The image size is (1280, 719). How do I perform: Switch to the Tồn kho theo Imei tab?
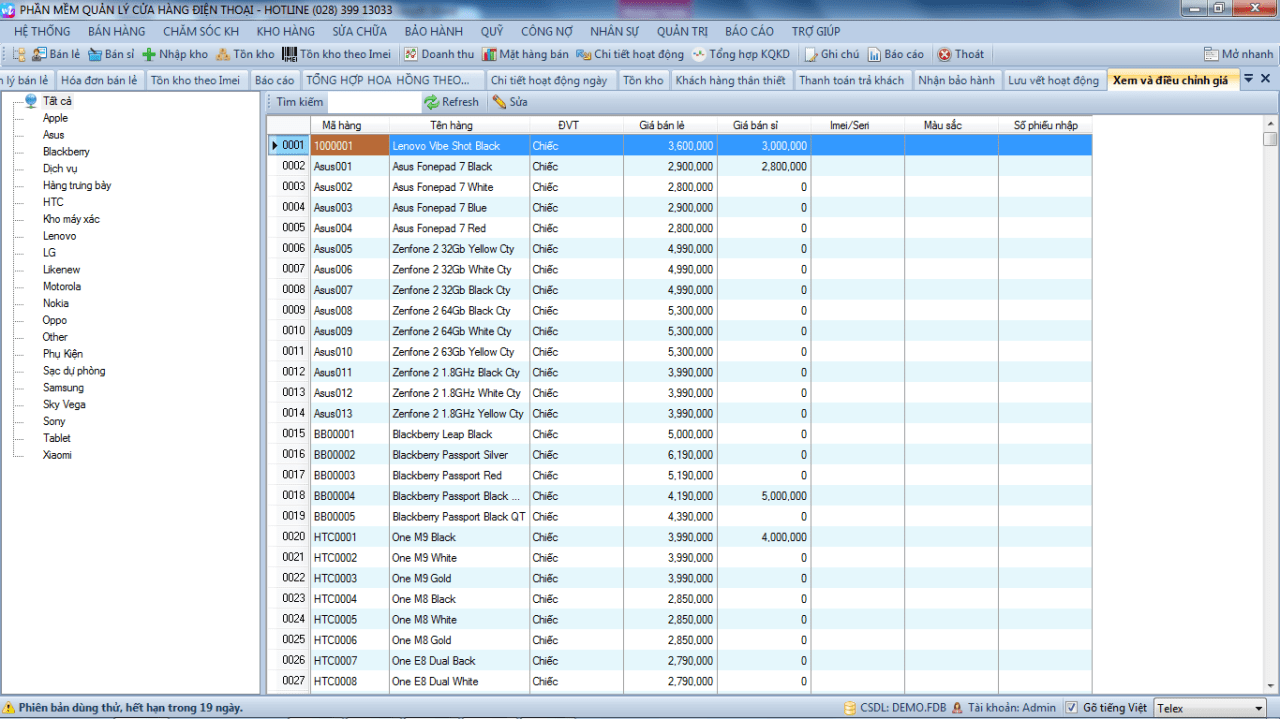point(195,80)
